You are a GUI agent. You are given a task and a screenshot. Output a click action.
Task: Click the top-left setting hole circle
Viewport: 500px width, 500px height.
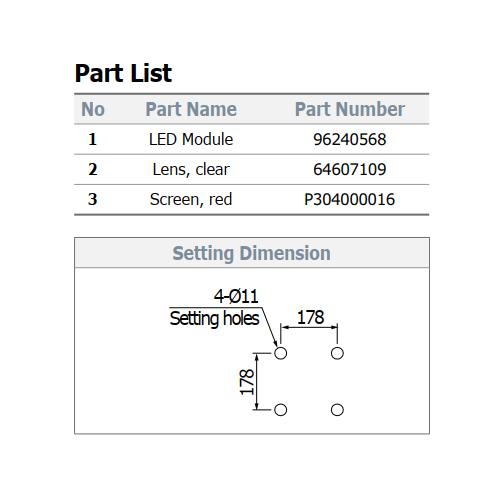(x=281, y=353)
